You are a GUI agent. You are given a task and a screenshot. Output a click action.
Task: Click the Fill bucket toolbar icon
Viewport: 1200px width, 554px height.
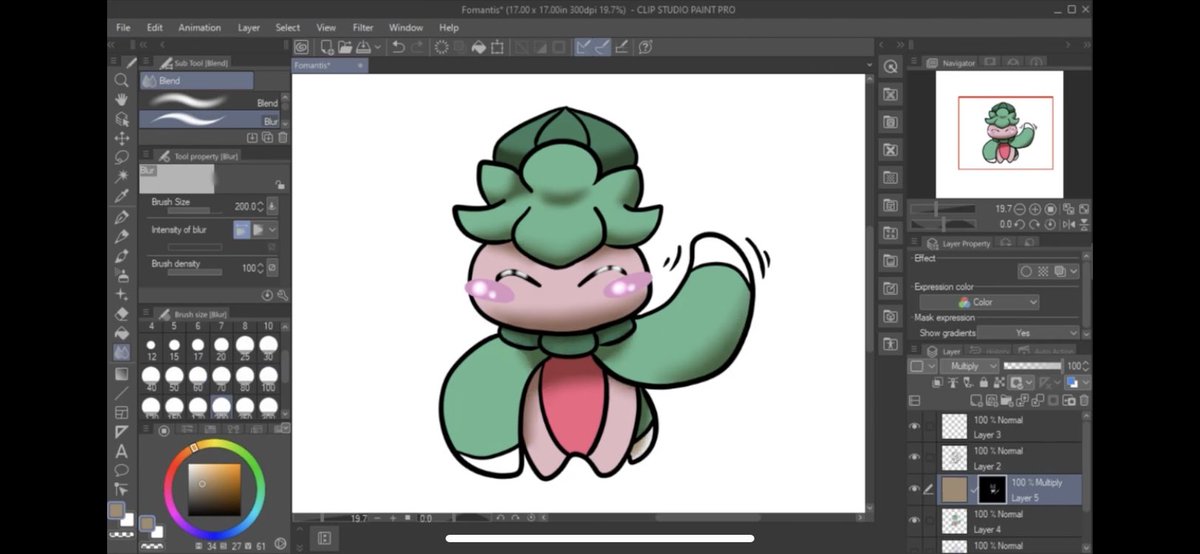(x=478, y=47)
